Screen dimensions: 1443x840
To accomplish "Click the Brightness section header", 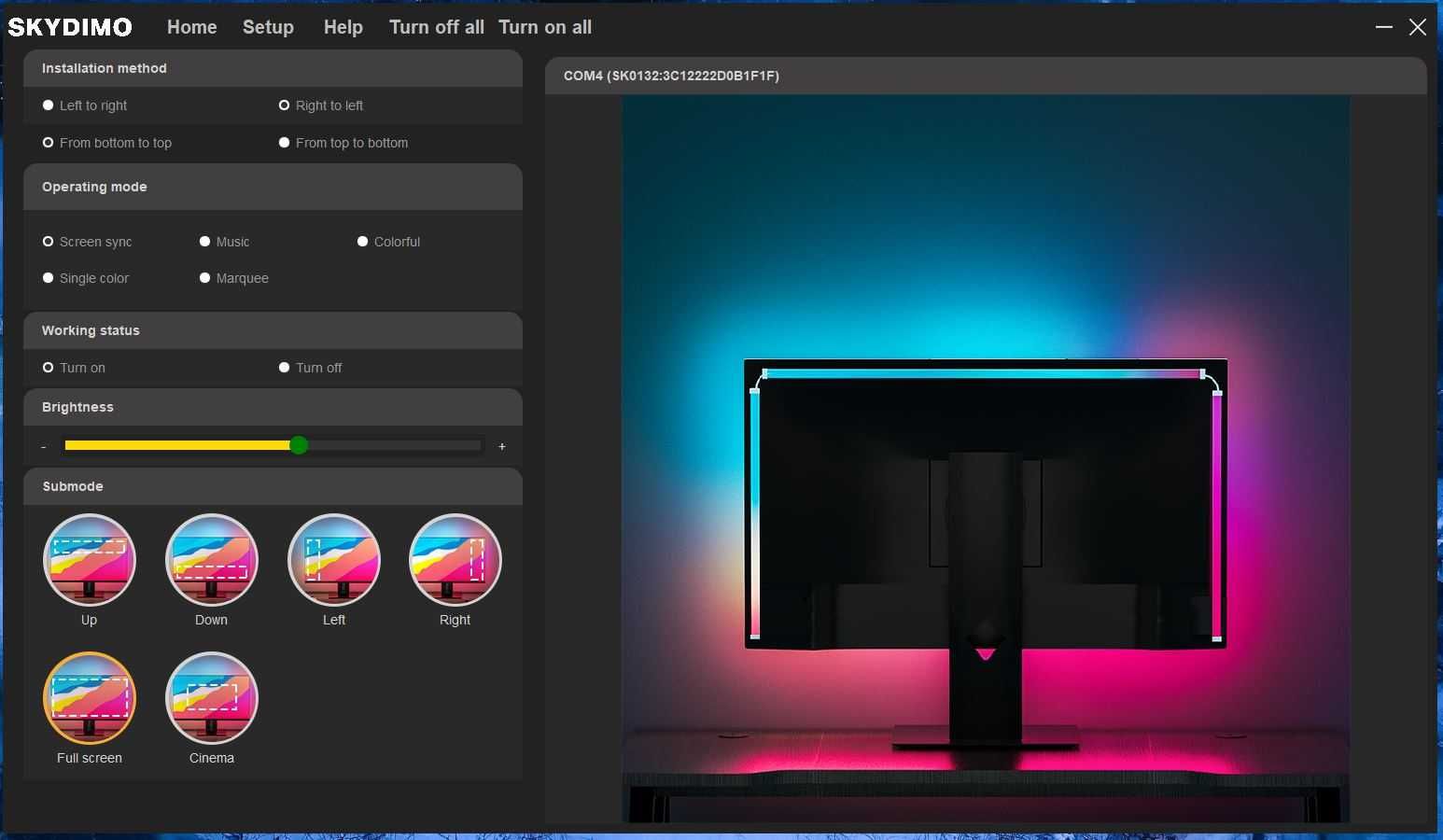I will [x=273, y=407].
